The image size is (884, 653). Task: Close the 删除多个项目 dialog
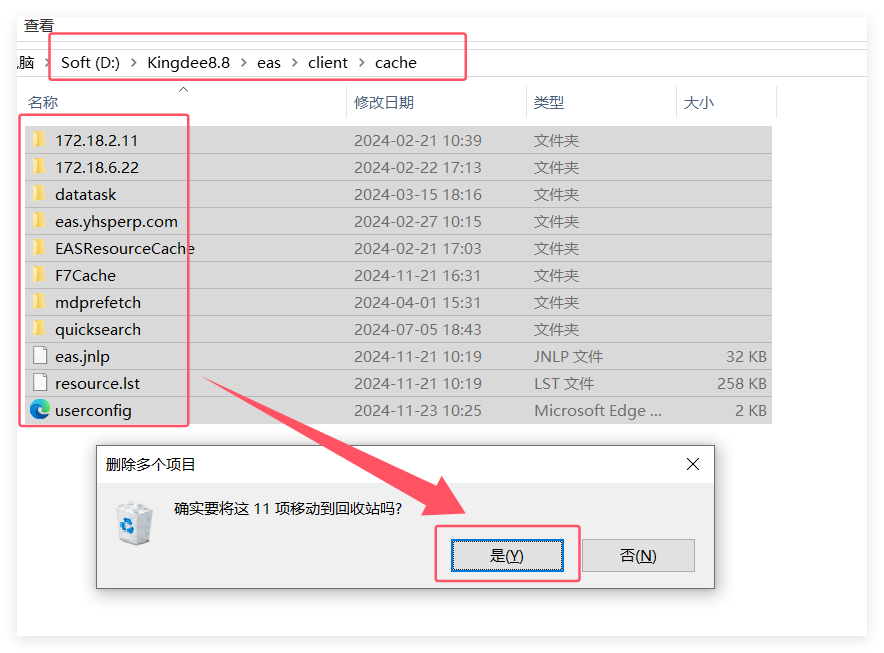[693, 464]
